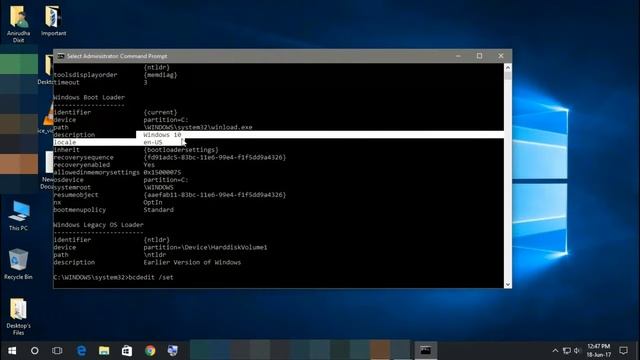Screen dimensions: 640x360
Task: Click the bootmenupolicy 'Standard' value
Action: [x=158, y=210]
